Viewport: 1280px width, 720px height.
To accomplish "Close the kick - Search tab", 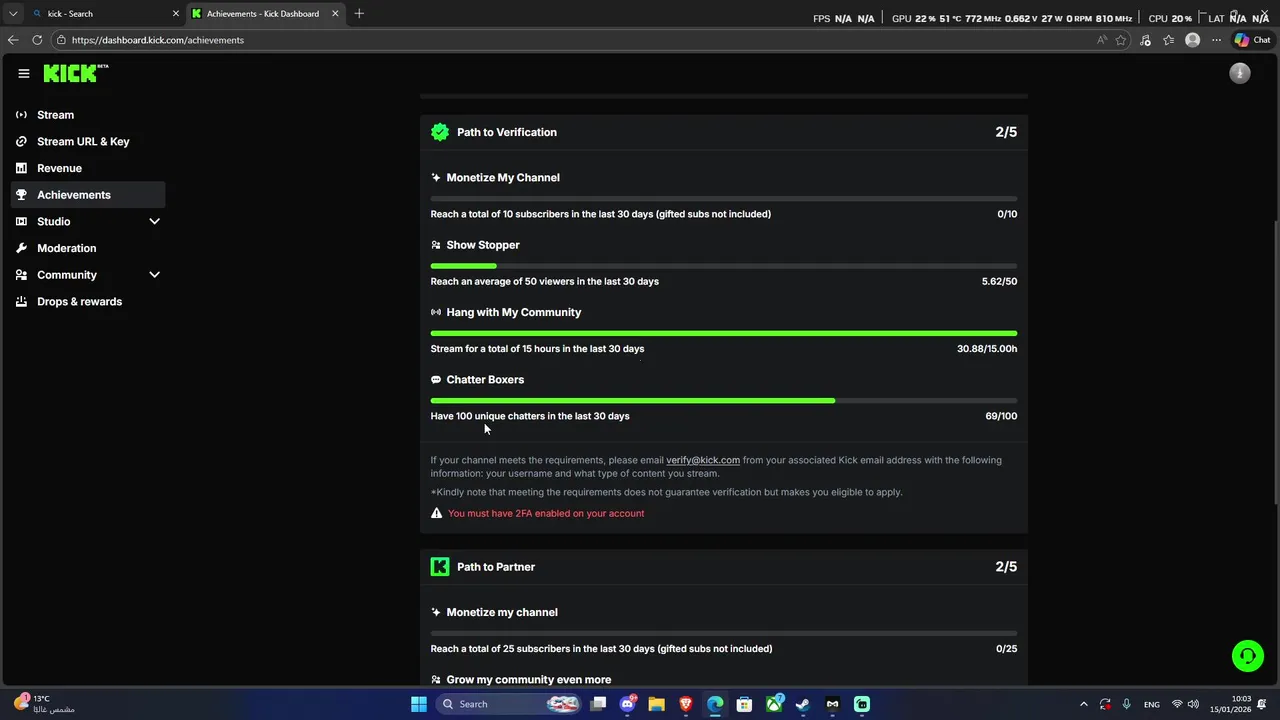I will point(176,14).
